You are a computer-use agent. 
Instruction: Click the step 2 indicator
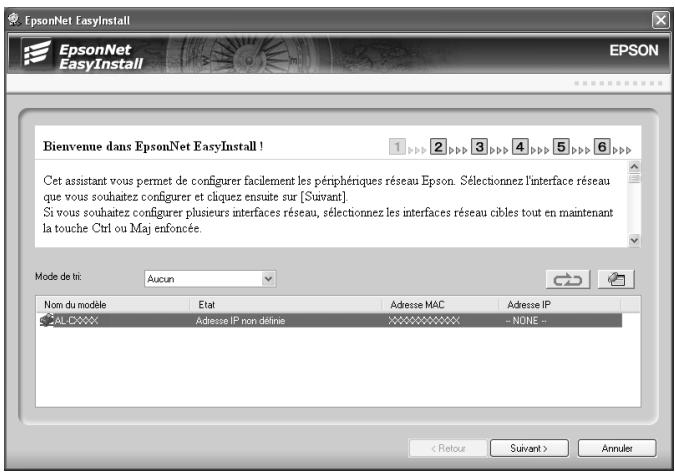[x=438, y=147]
